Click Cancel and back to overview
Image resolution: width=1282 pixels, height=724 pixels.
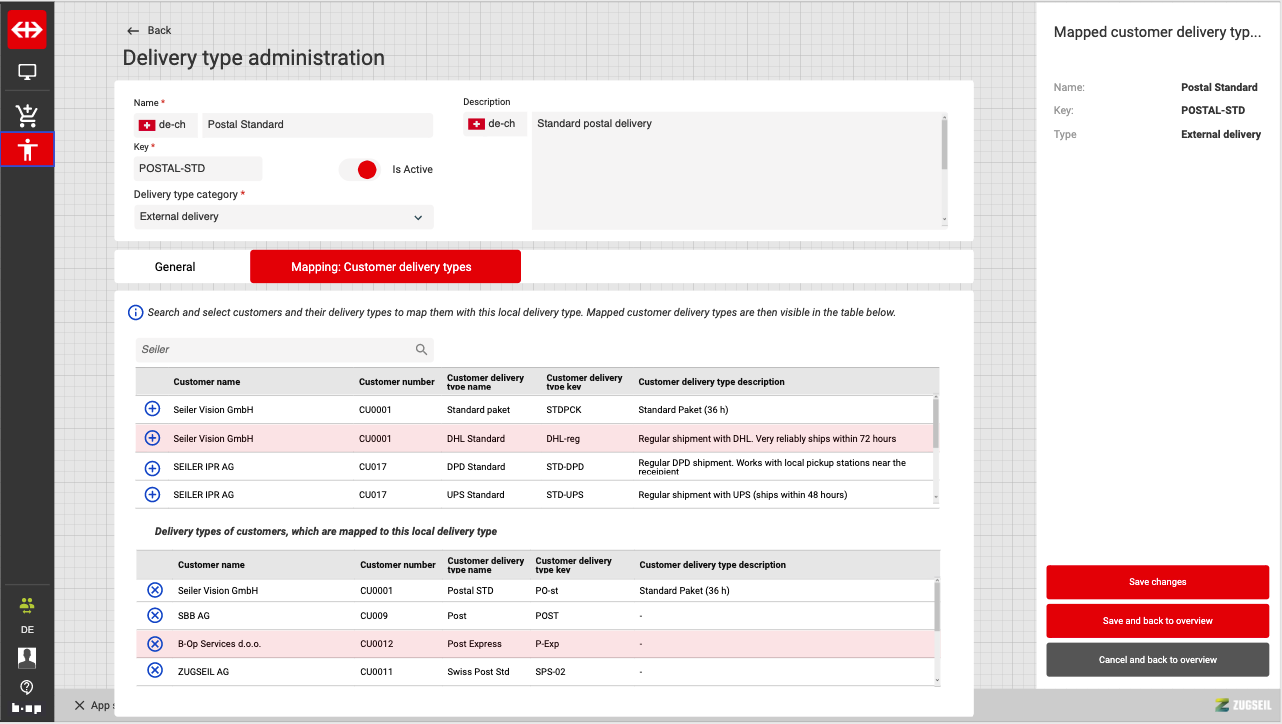click(x=1157, y=660)
